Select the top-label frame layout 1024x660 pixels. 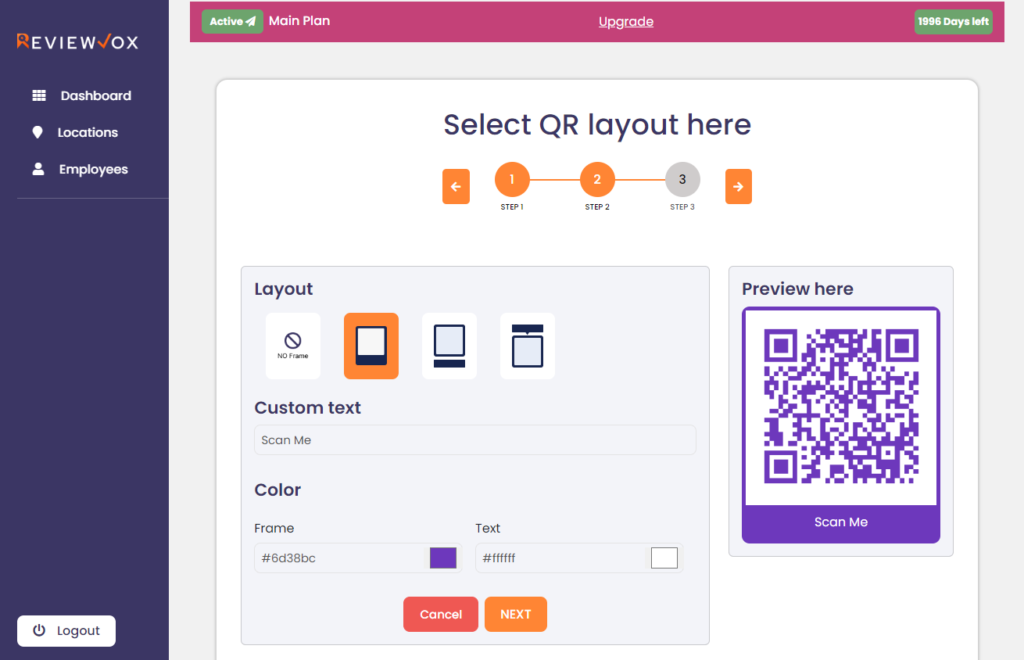pos(527,346)
